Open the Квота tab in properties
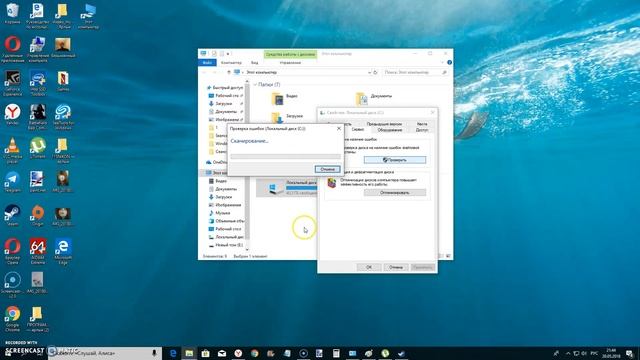Screen dimensions: 640x360 pyautogui.click(x=422, y=124)
